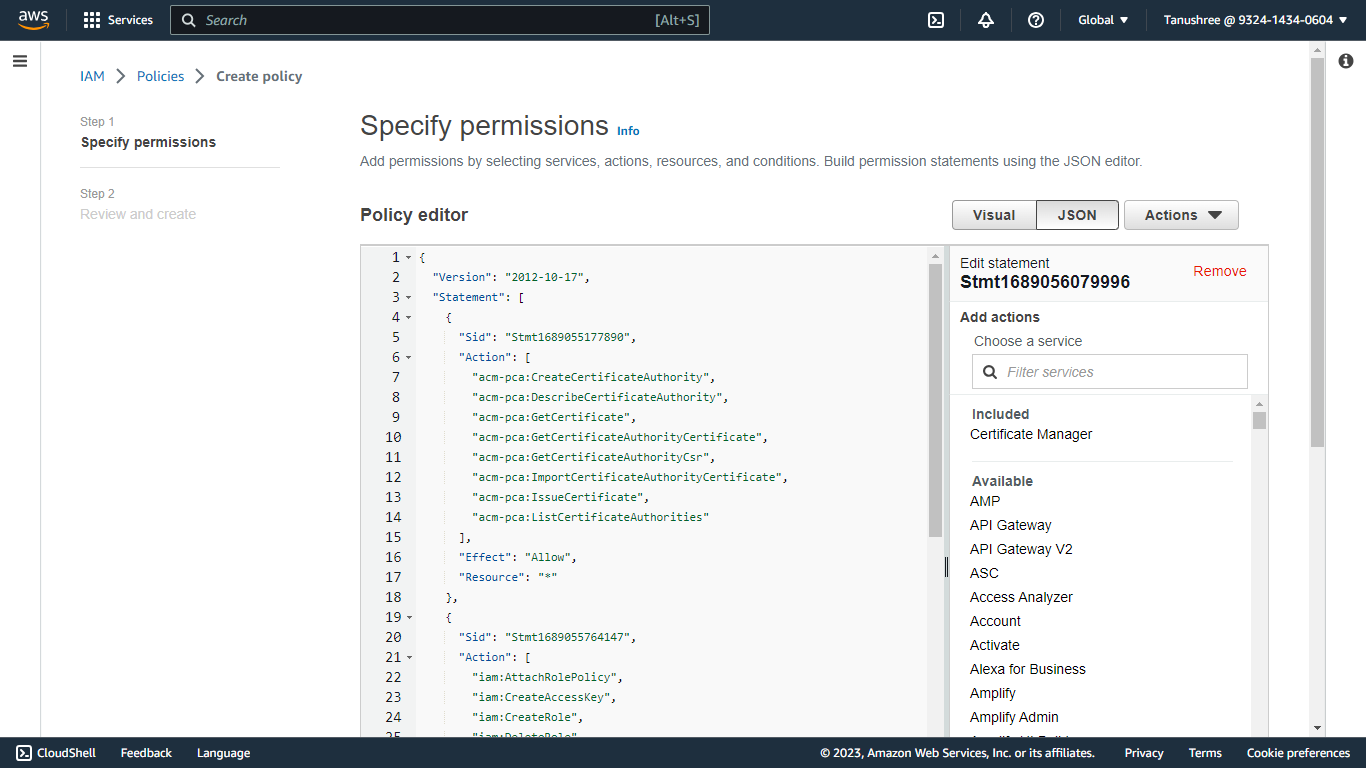Collapse Action array fold on line 6
The image size is (1366, 768).
point(408,358)
